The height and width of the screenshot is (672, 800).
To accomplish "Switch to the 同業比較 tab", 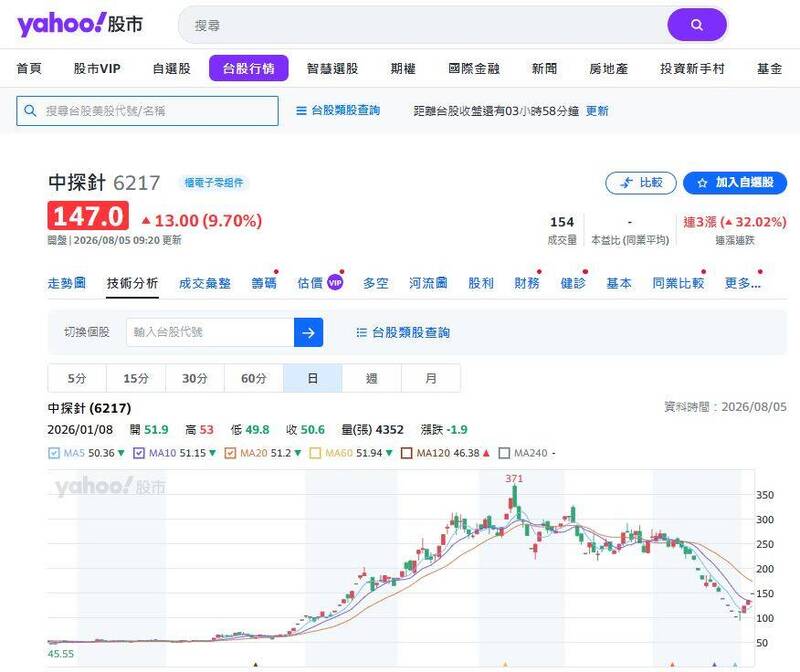I will pyautogui.click(x=678, y=283).
